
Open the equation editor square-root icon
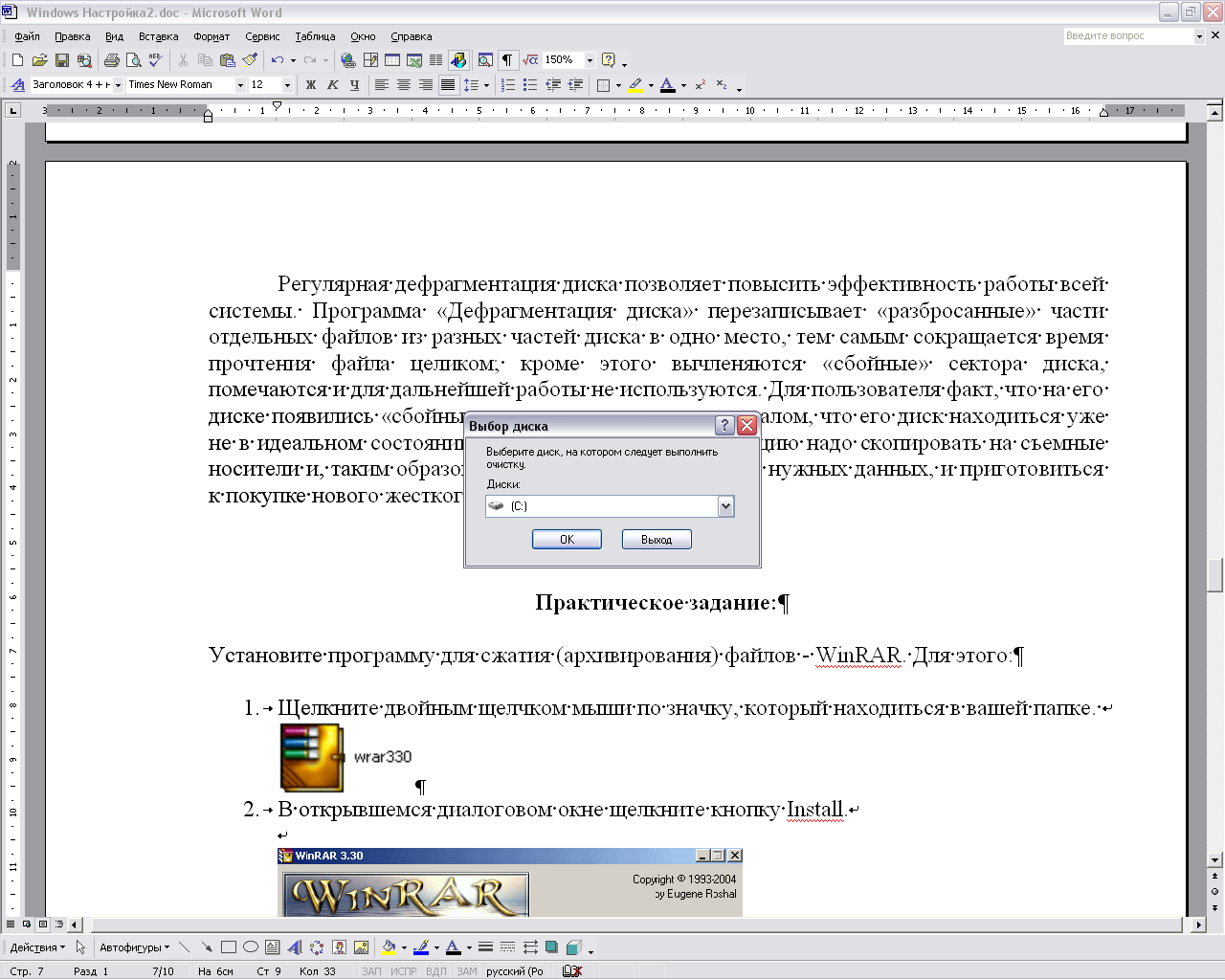coord(530,60)
